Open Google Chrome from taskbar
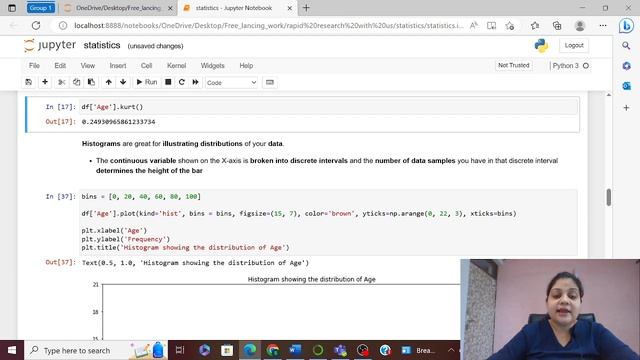The image size is (640, 360). 273,350
